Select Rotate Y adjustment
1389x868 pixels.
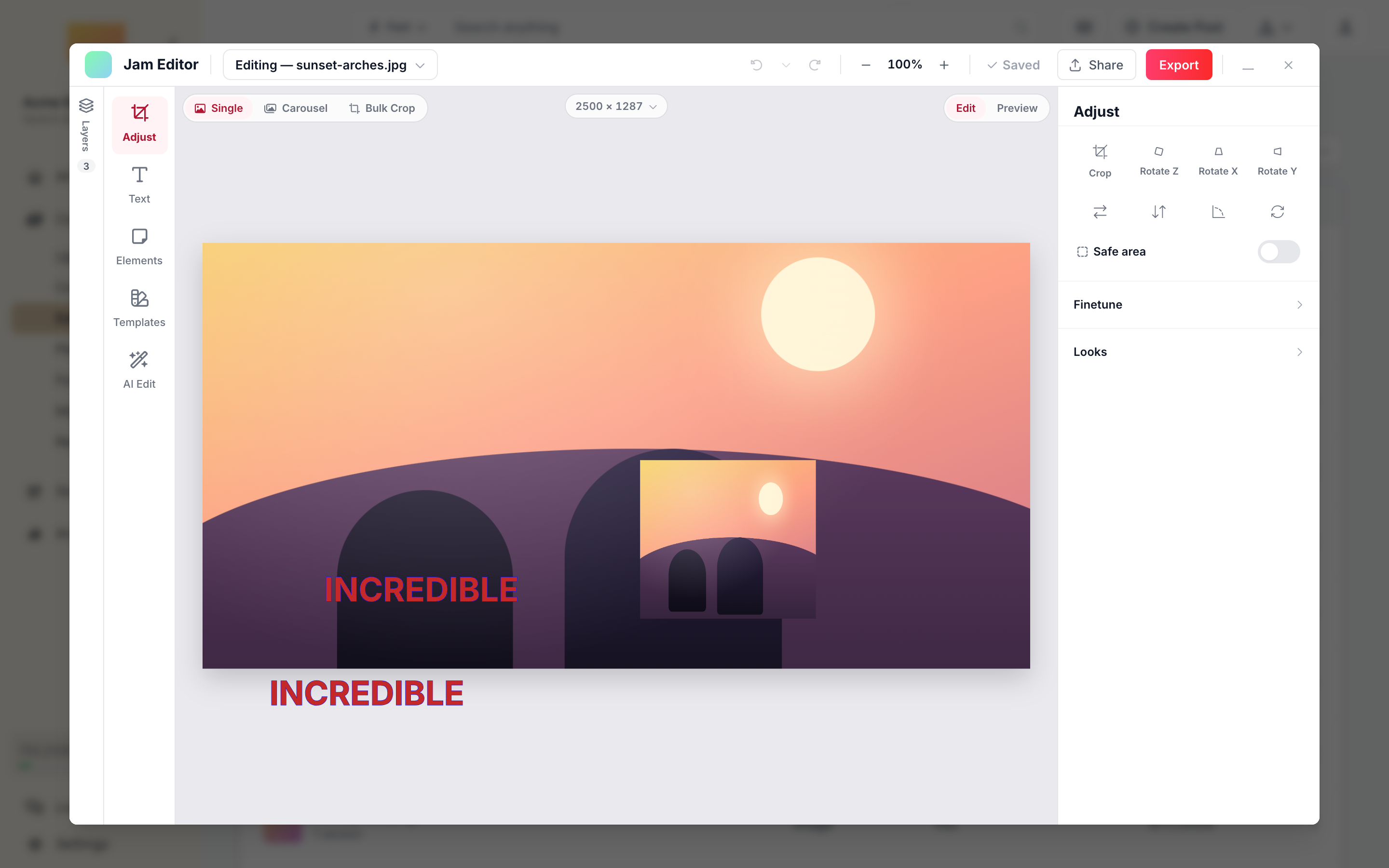click(x=1277, y=161)
